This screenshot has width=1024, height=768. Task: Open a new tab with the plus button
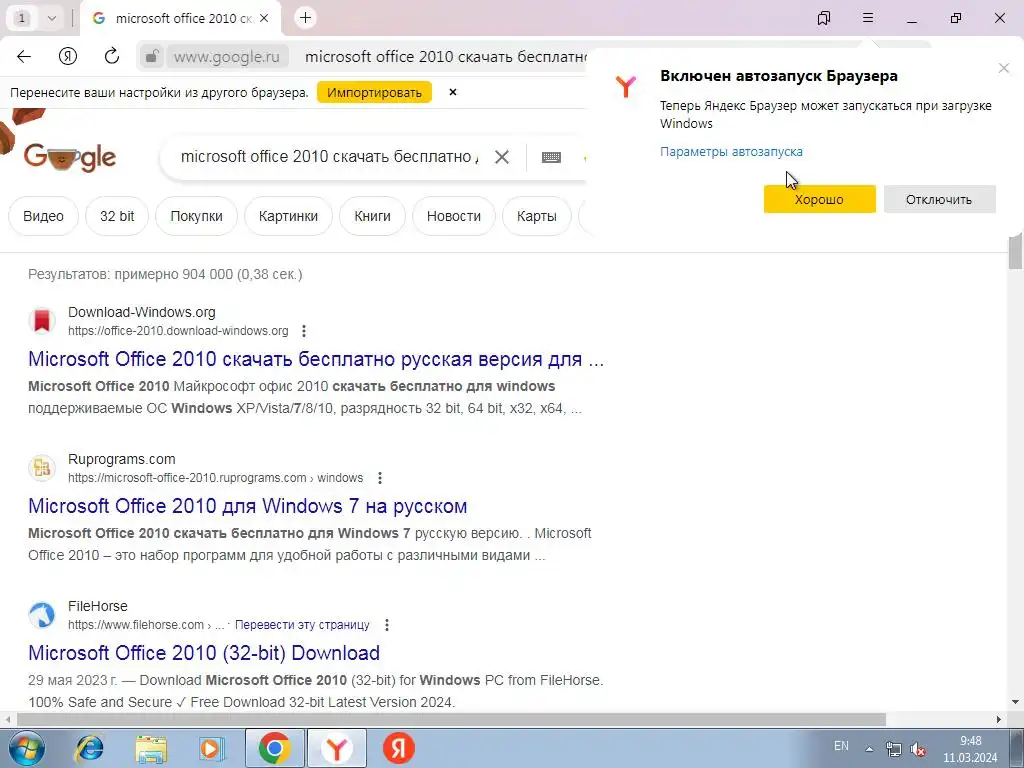coord(305,18)
